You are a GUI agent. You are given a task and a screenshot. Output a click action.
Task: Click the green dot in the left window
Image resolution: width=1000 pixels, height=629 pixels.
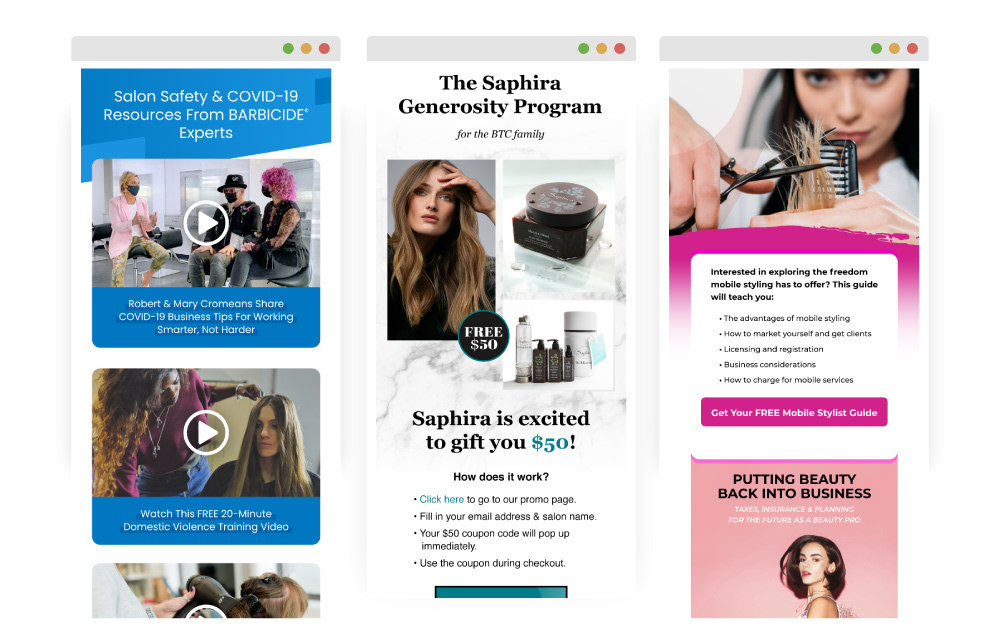288,48
